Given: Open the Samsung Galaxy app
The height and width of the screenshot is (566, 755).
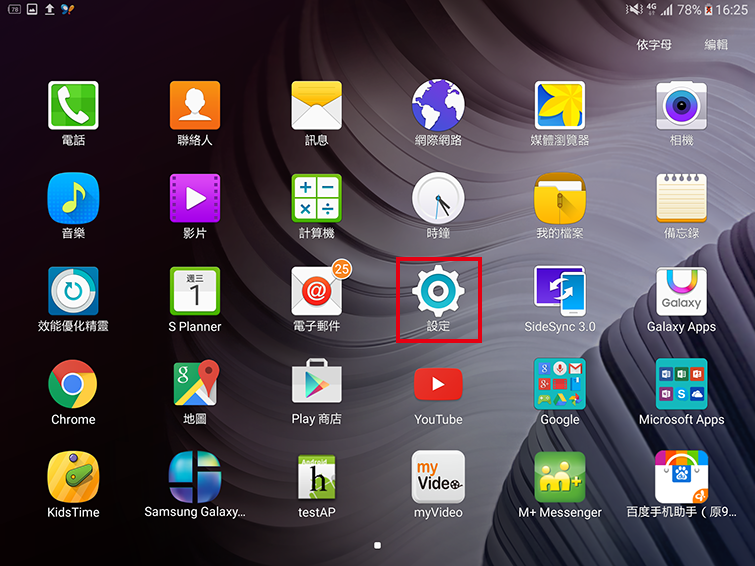Looking at the screenshot, I should (x=195, y=477).
